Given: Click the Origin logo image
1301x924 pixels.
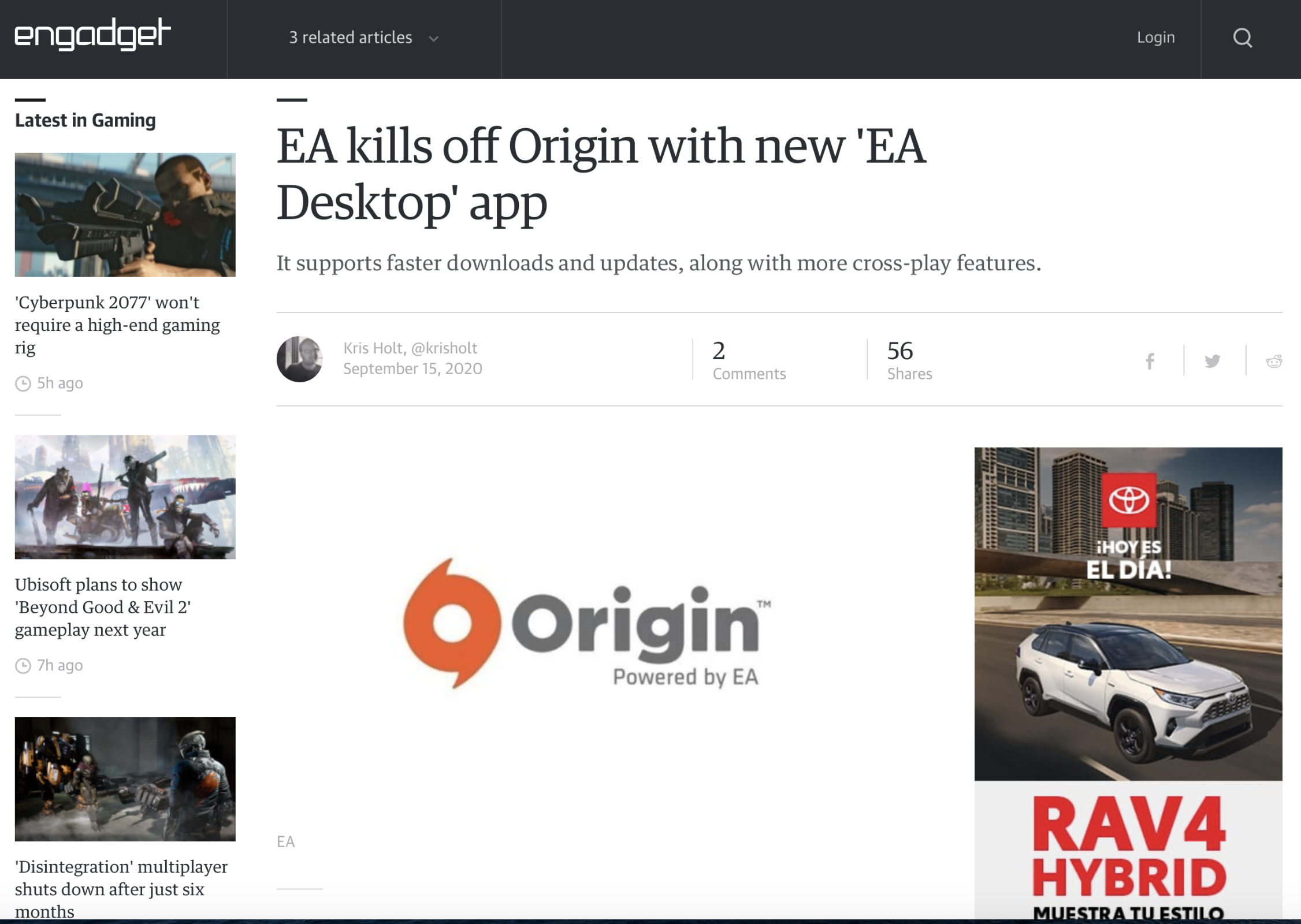Looking at the screenshot, I should tap(586, 624).
